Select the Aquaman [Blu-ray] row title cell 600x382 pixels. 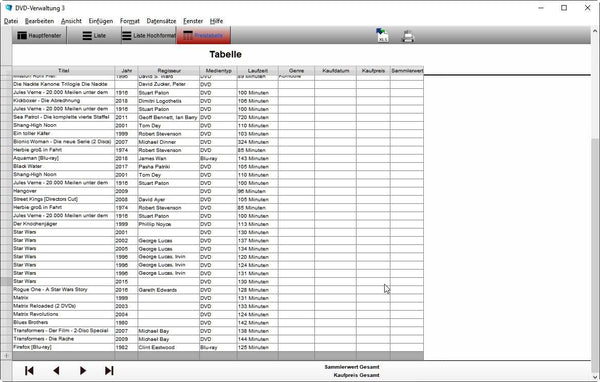pos(64,158)
